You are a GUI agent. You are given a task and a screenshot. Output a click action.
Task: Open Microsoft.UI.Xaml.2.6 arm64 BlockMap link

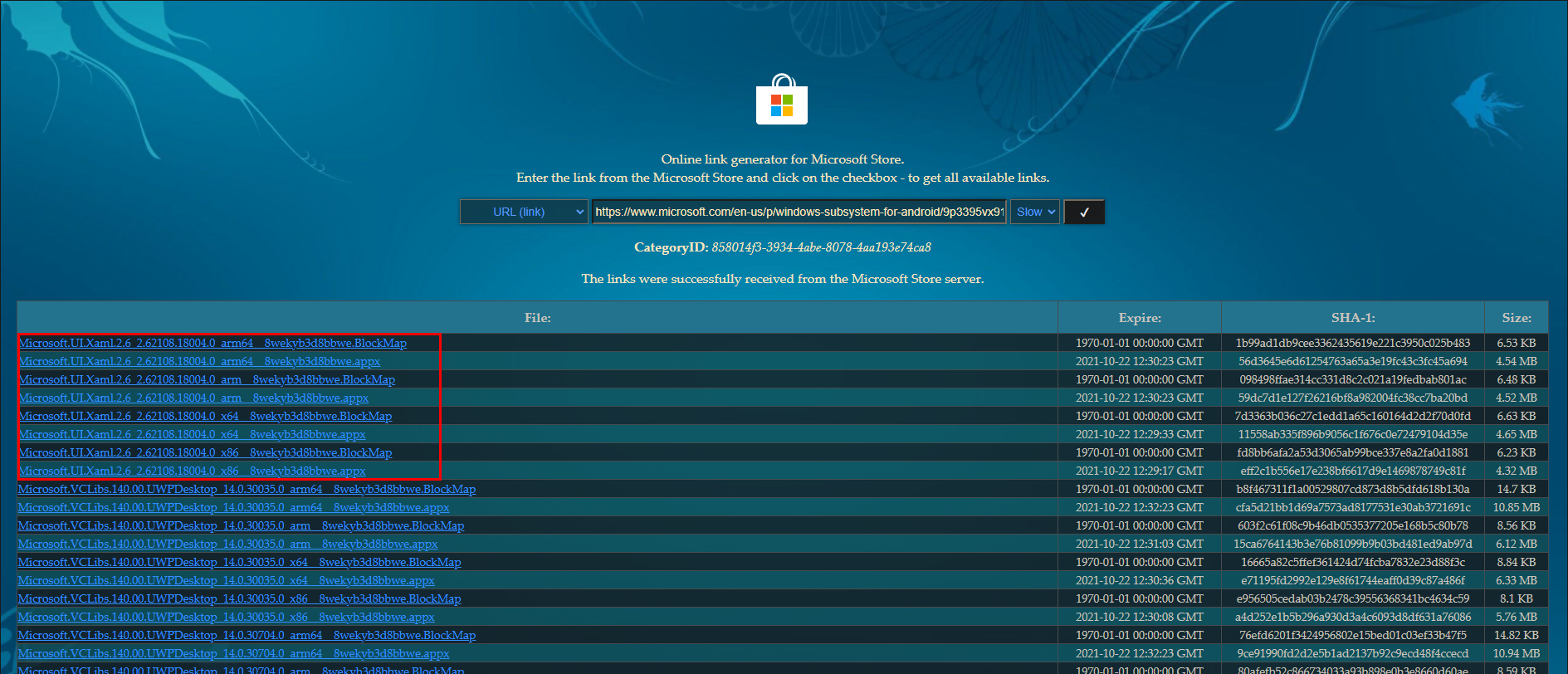212,343
